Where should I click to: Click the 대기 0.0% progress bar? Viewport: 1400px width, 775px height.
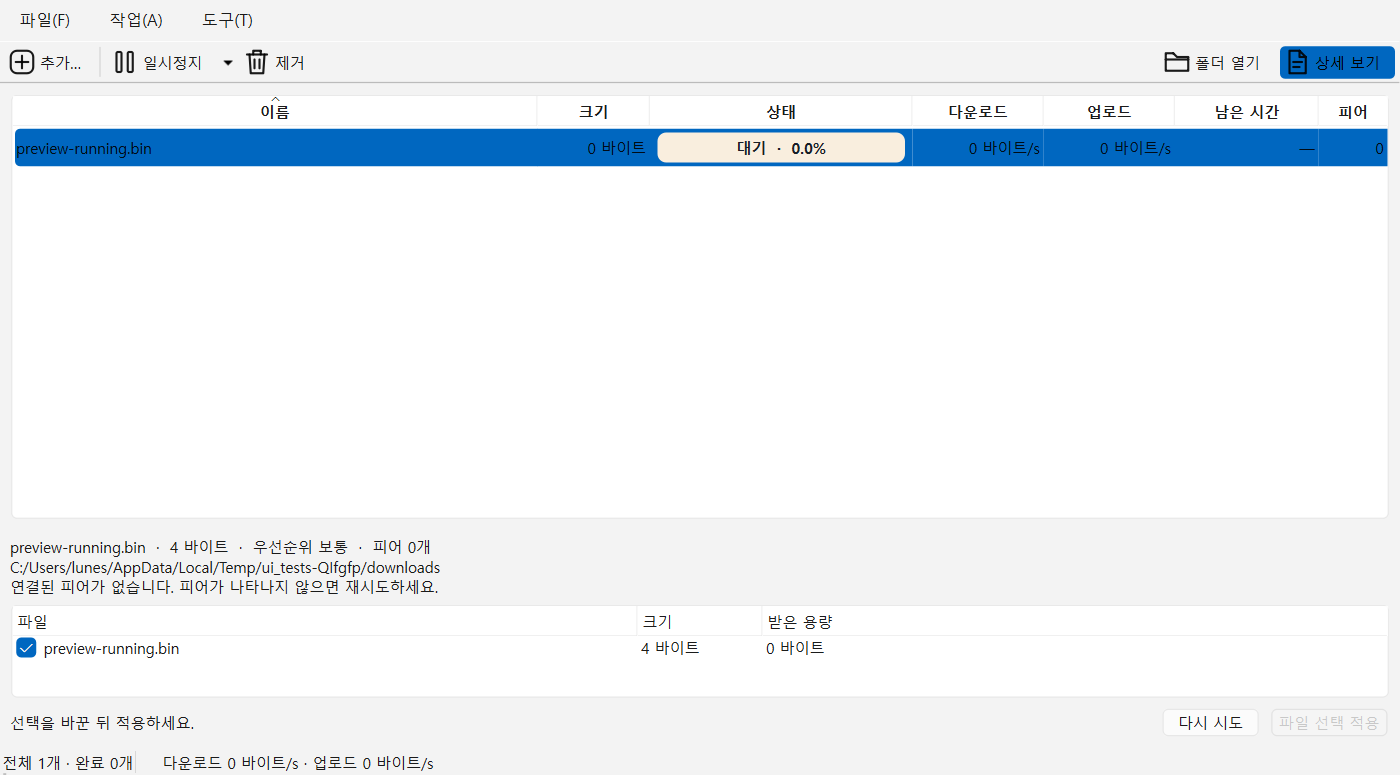coord(781,148)
